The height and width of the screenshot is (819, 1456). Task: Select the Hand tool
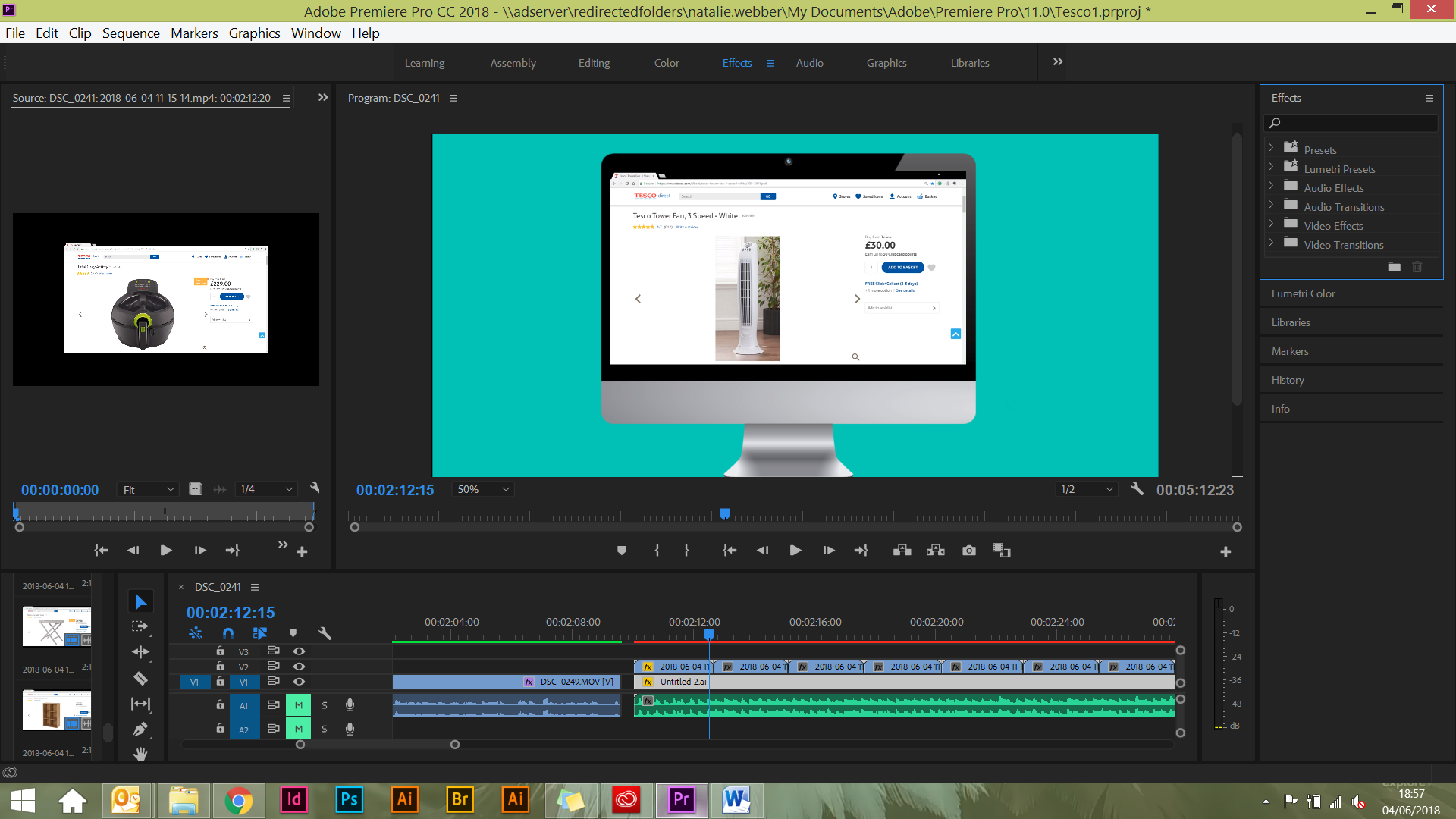coord(141,753)
